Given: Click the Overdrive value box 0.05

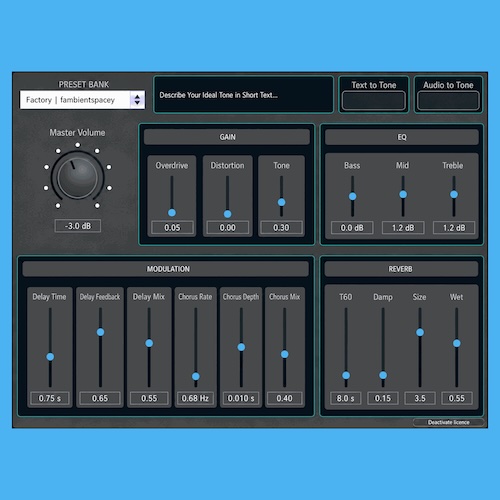Looking at the screenshot, I should tap(172, 228).
